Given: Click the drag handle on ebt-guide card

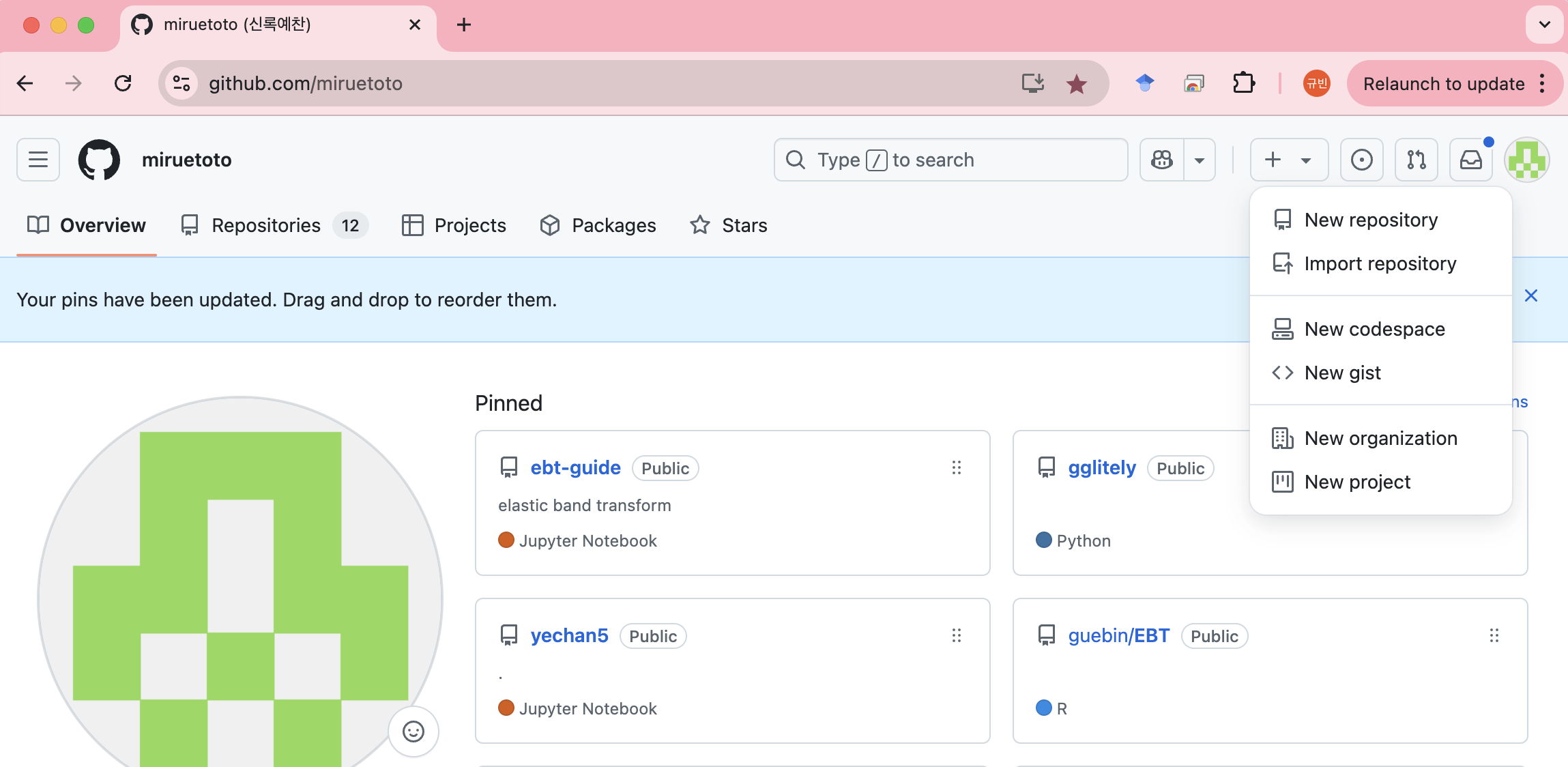Looking at the screenshot, I should (956, 468).
